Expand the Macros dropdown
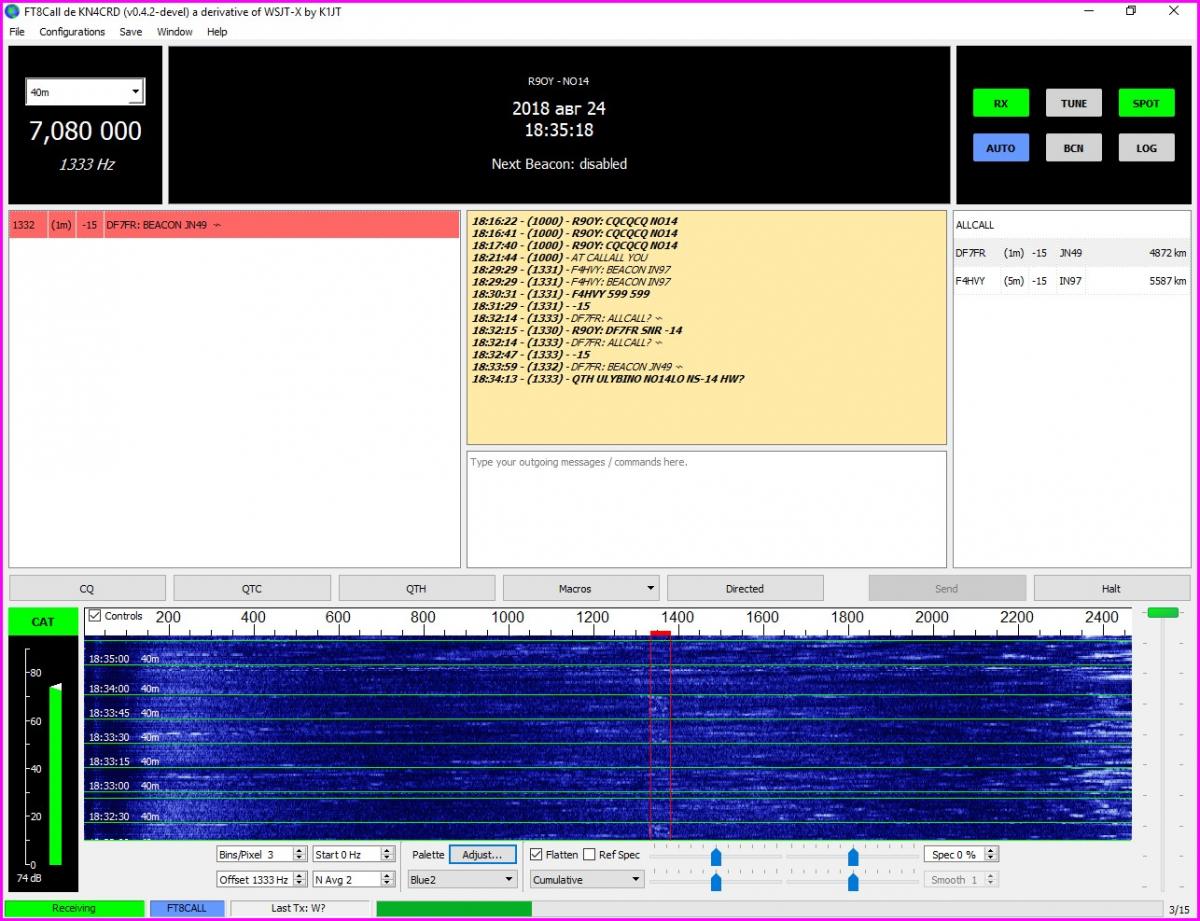The image size is (1200, 921). [581, 589]
